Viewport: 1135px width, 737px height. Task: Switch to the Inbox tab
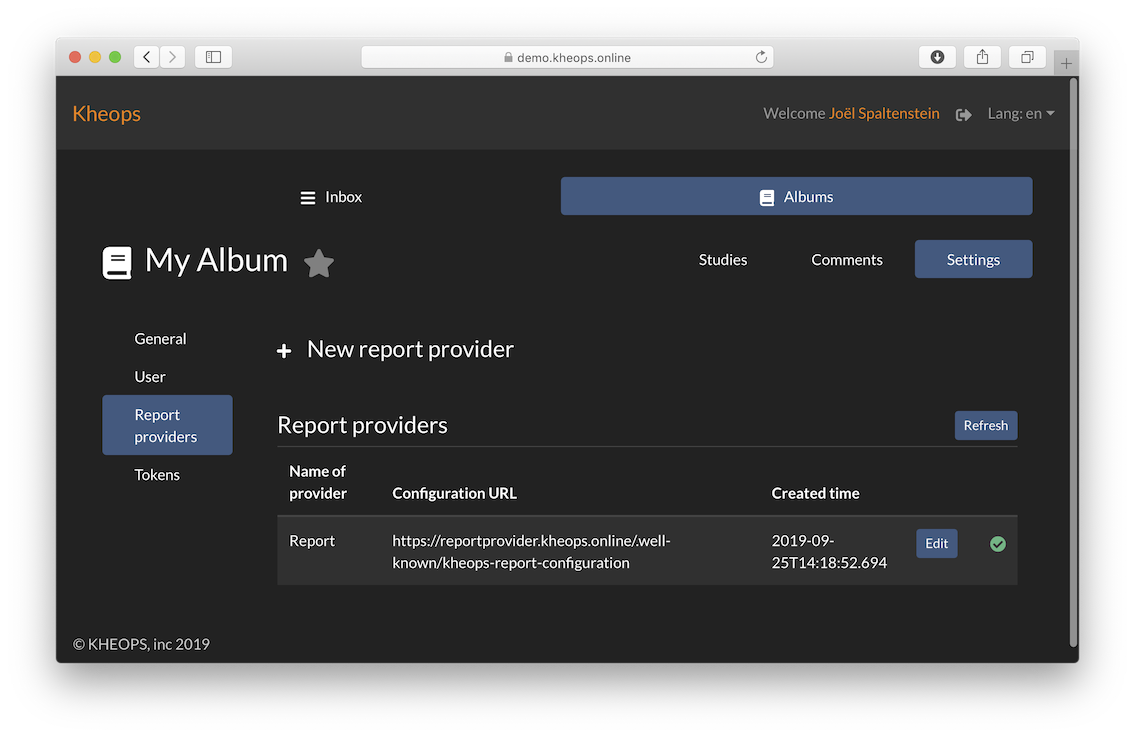coord(332,197)
